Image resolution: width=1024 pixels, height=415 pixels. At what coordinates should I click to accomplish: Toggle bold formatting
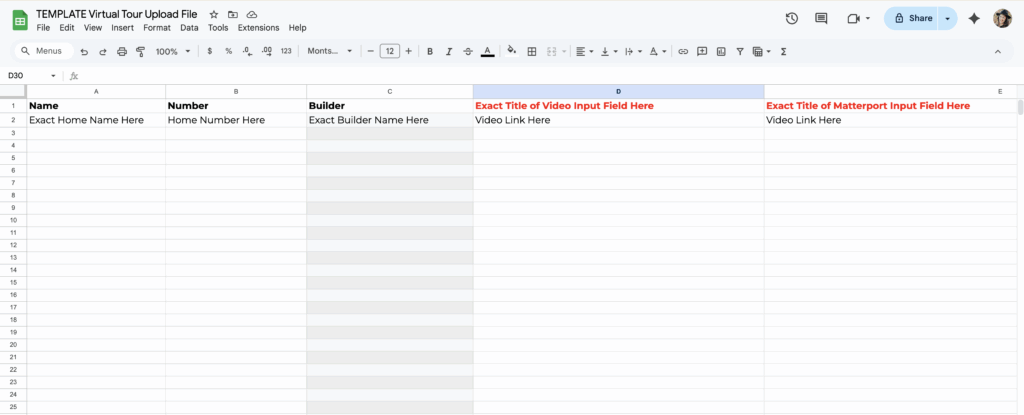[x=430, y=51]
